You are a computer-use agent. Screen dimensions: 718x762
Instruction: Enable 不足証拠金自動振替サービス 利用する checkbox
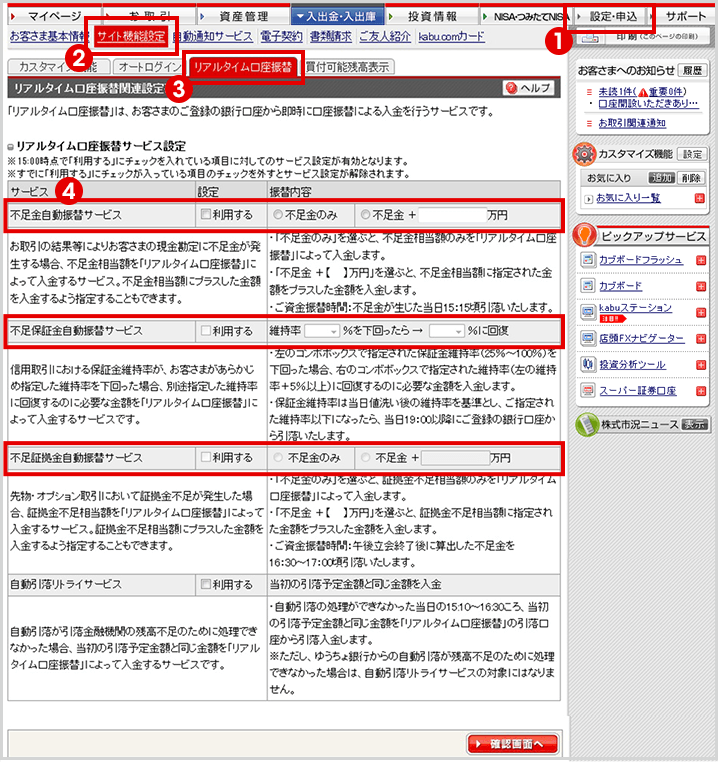(206, 457)
